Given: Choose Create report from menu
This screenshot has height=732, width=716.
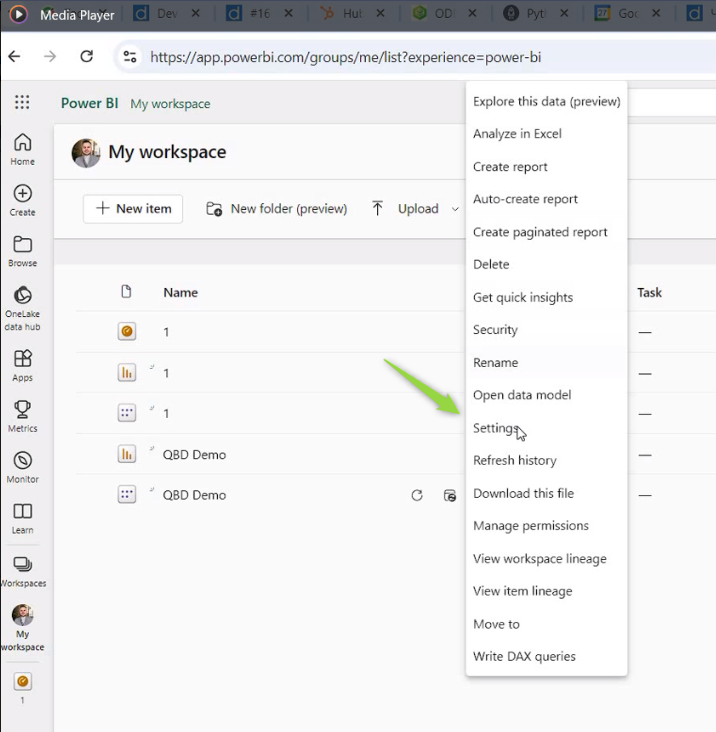Looking at the screenshot, I should pyautogui.click(x=547, y=167).
